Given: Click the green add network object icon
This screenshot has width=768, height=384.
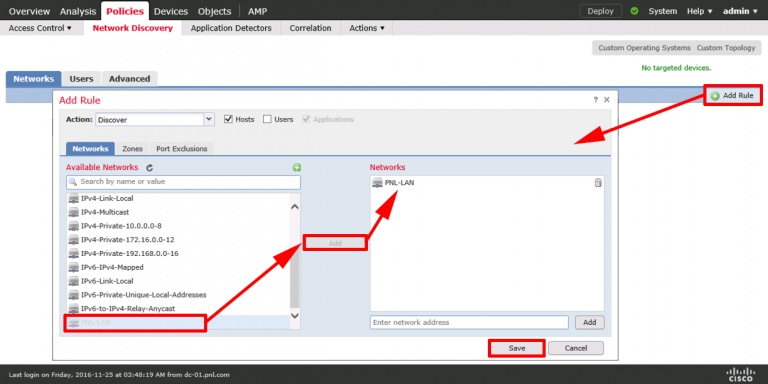Looking at the screenshot, I should coord(296,168).
